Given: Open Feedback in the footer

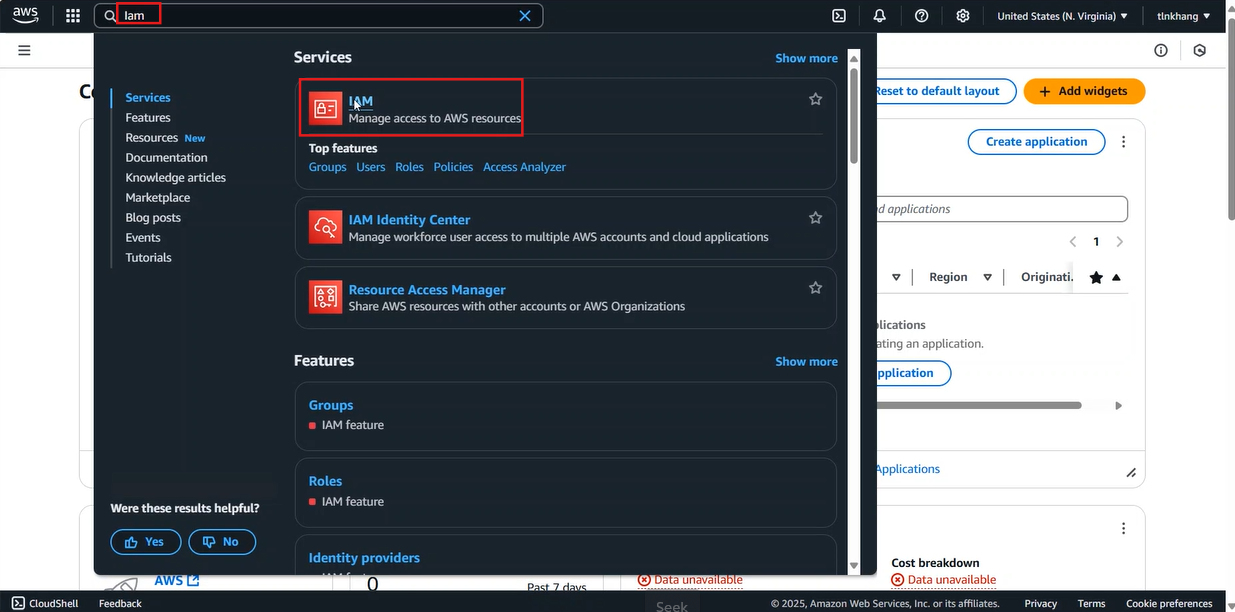Looking at the screenshot, I should point(120,603).
